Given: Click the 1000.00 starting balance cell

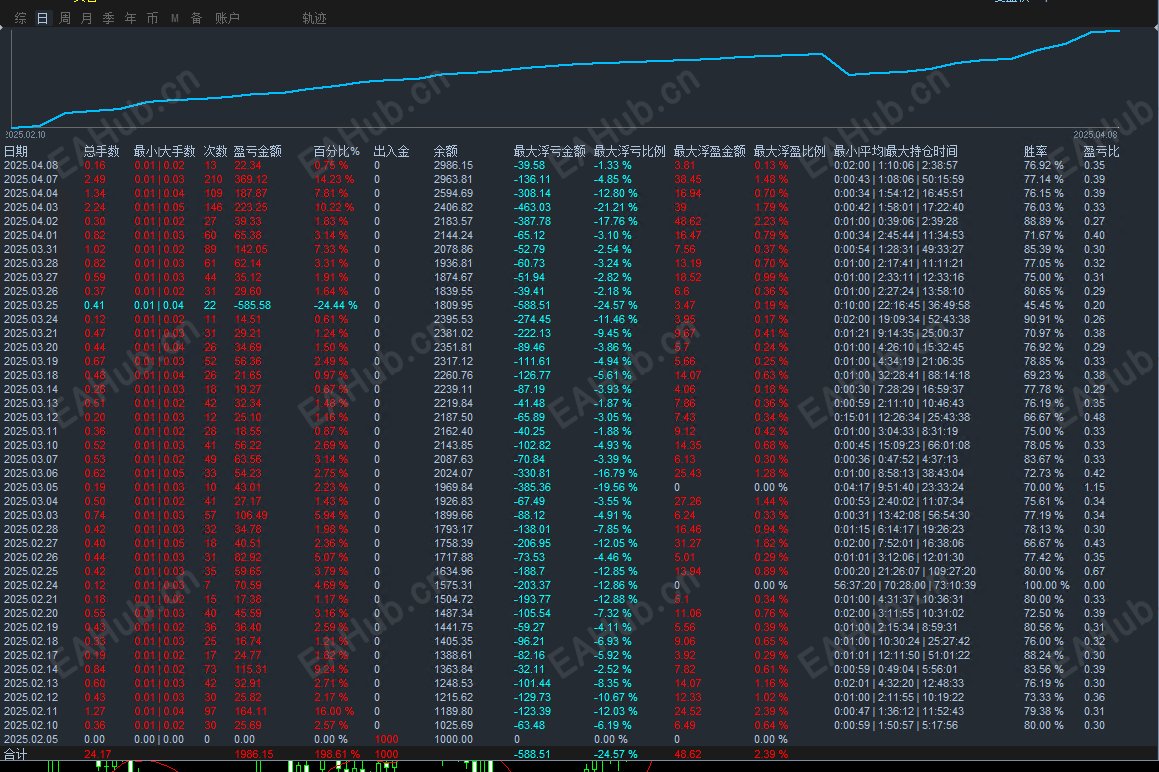Looking at the screenshot, I should [x=453, y=739].
